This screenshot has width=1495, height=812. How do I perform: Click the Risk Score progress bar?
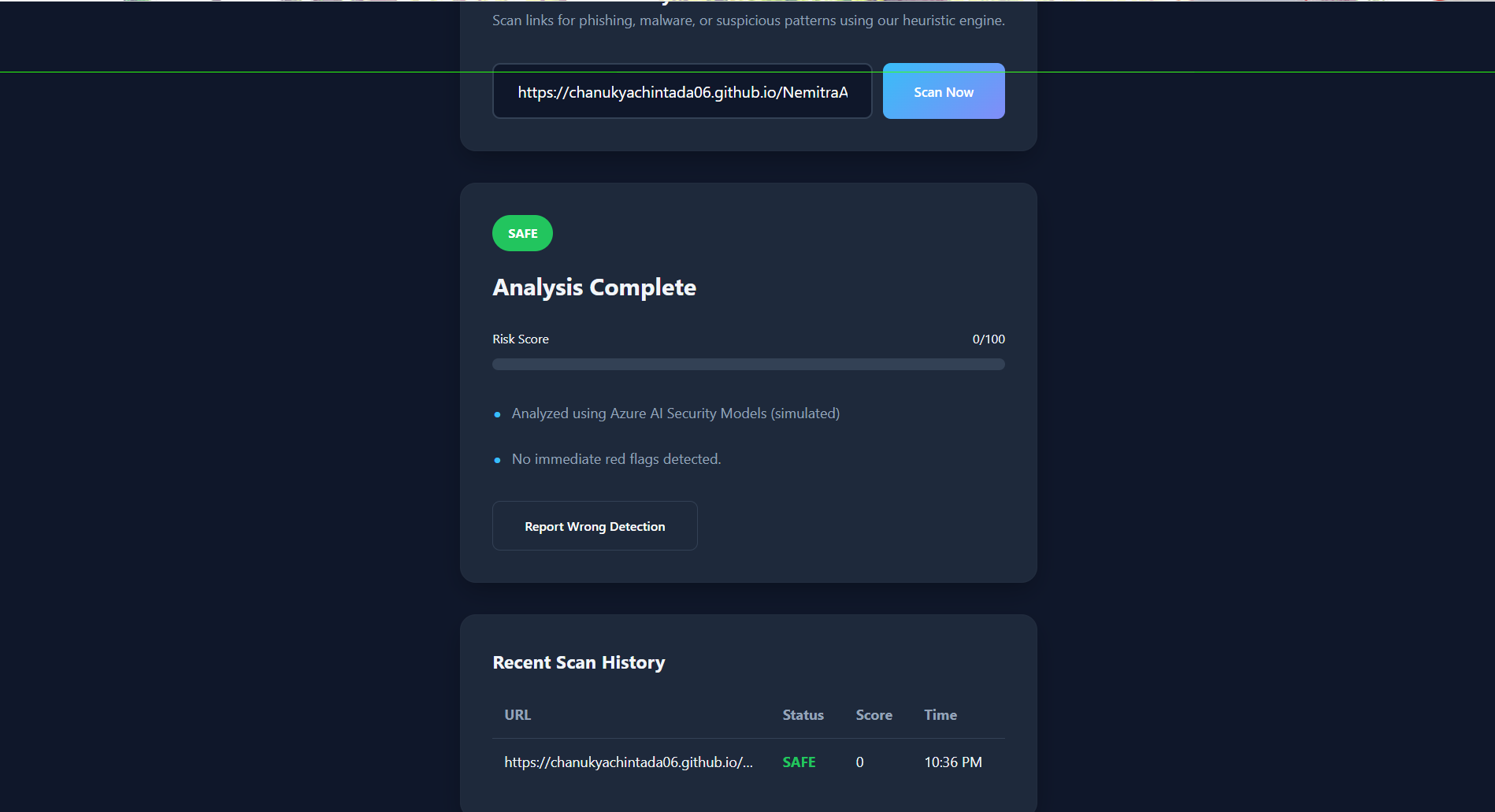coord(748,364)
